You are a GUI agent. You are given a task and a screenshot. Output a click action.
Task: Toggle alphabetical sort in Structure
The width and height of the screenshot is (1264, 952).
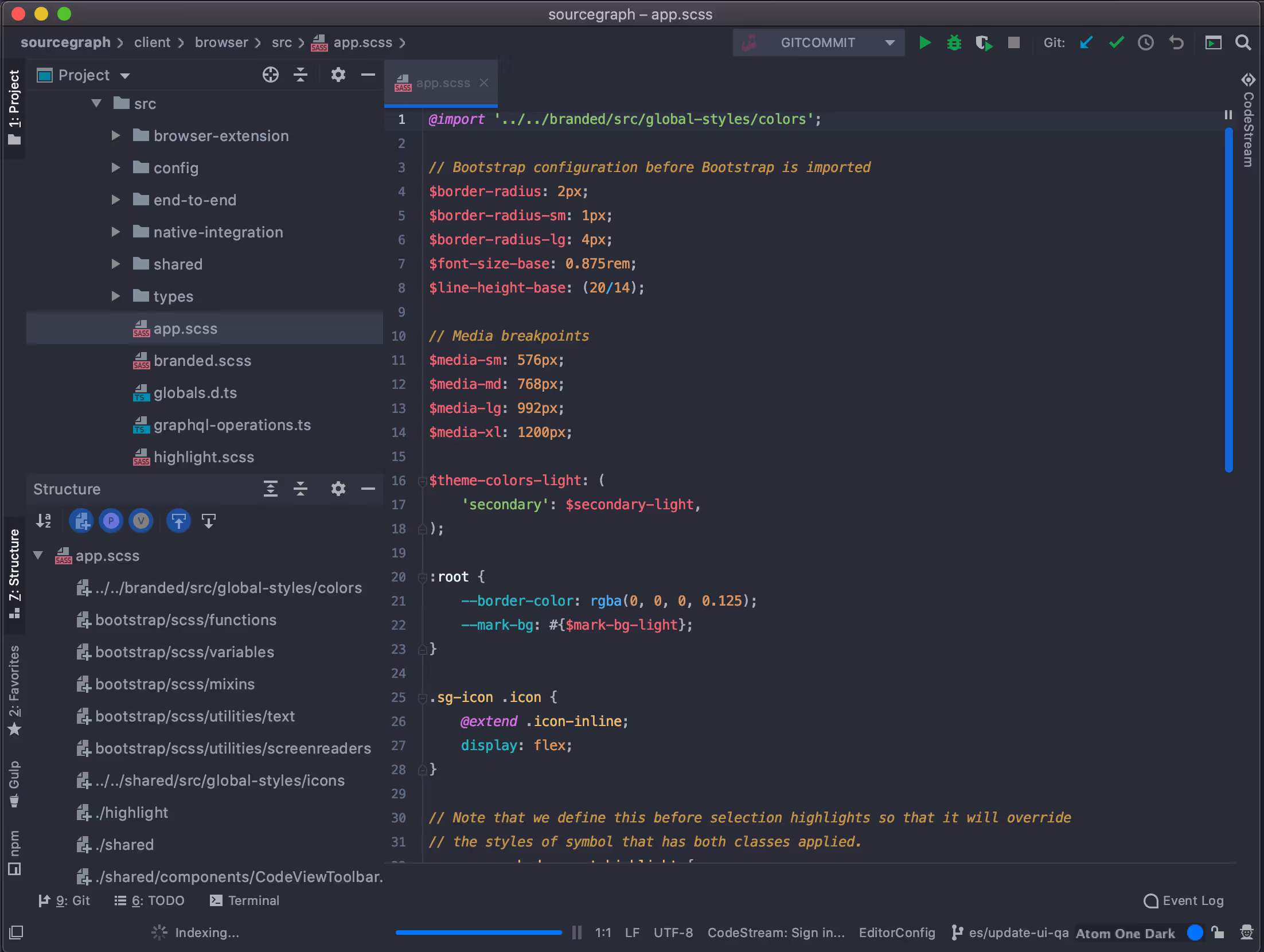pyautogui.click(x=44, y=521)
